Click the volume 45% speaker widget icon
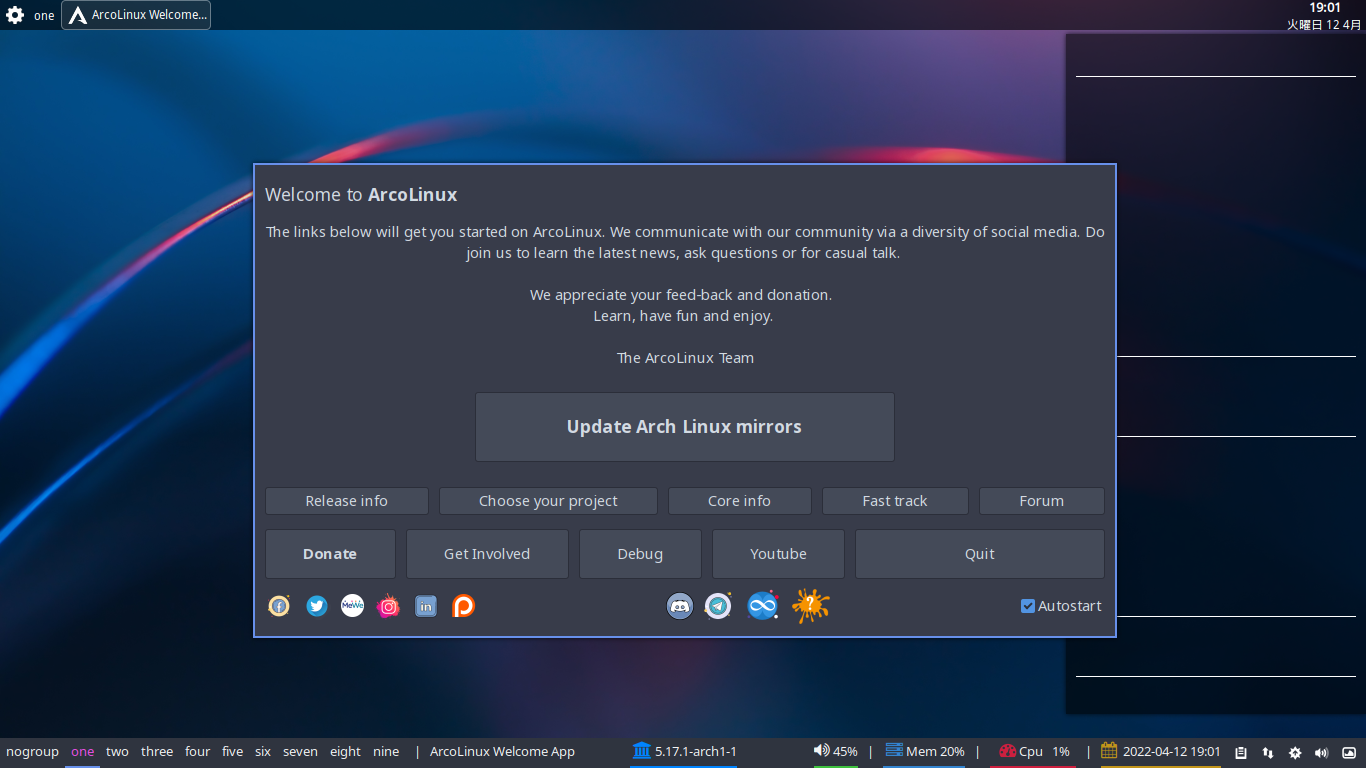The image size is (1366, 768). pyautogui.click(x=821, y=750)
